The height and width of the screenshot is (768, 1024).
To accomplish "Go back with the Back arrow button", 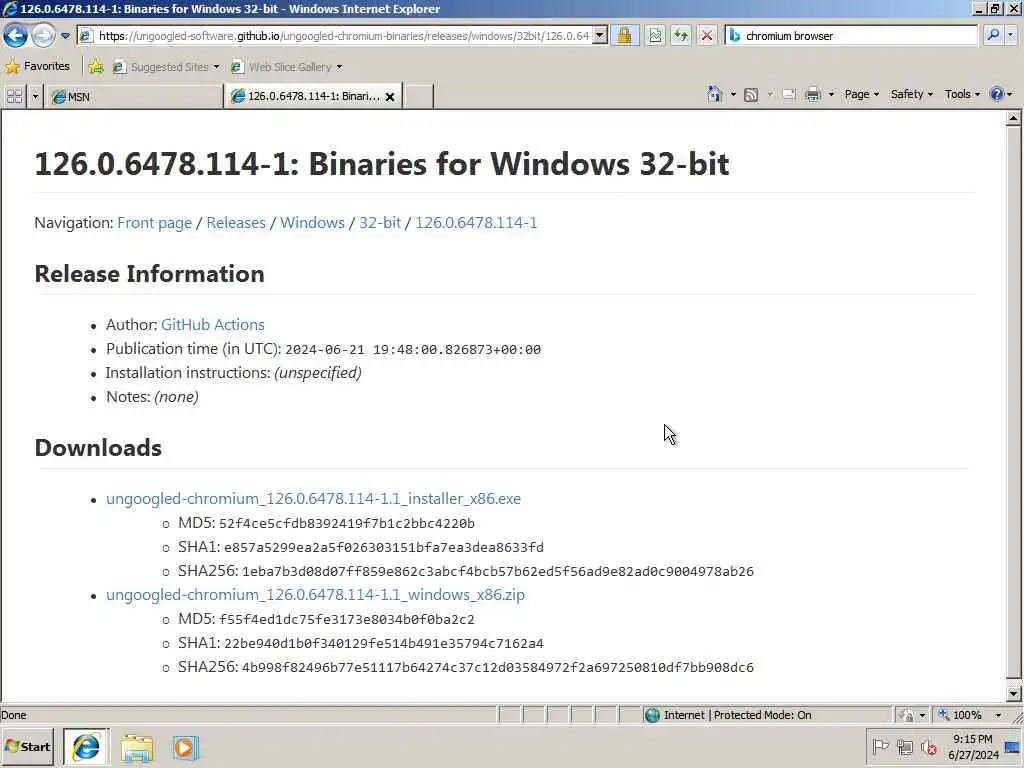I will 16,35.
